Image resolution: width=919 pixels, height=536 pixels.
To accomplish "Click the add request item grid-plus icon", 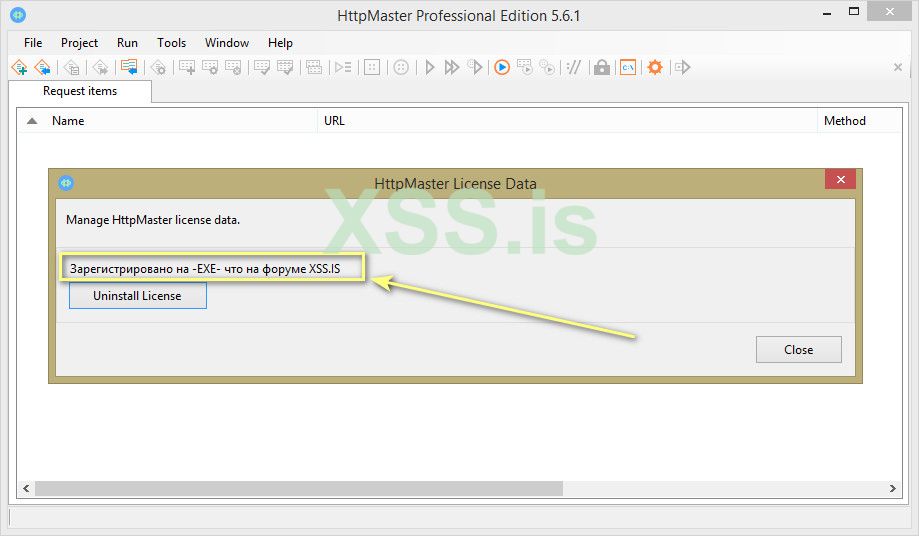I will click(187, 67).
